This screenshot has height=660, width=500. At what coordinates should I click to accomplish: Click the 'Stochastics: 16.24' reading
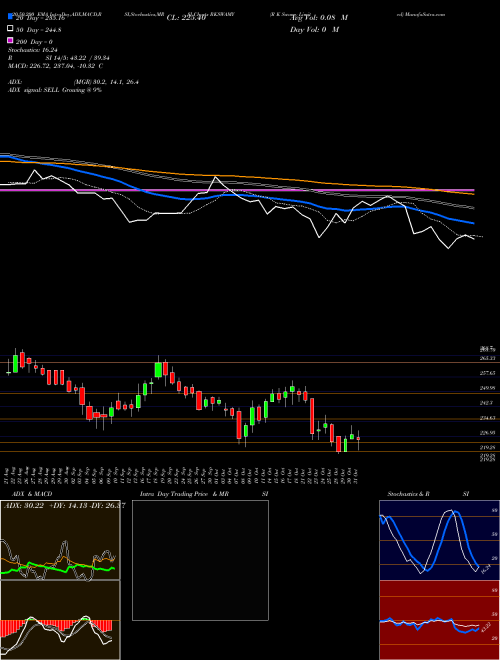click(32, 50)
